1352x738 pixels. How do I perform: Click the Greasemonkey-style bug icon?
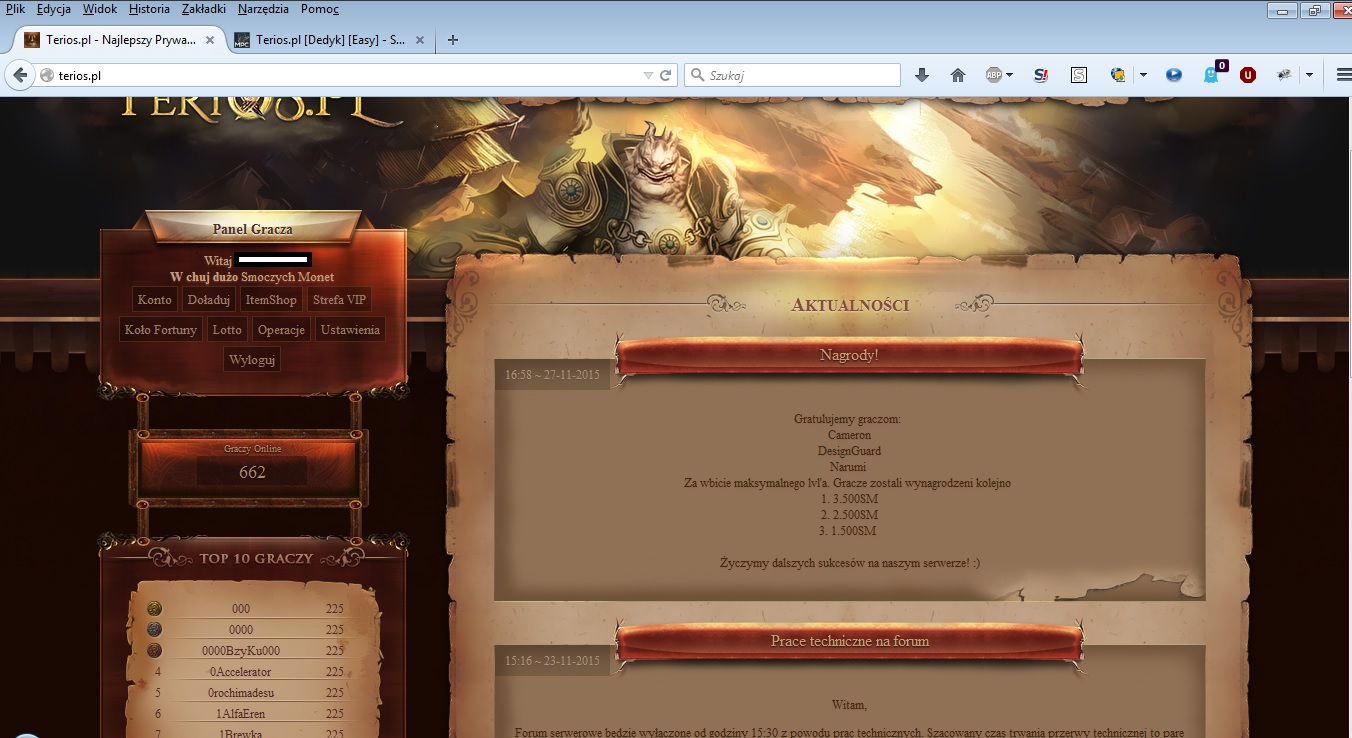tap(1286, 75)
